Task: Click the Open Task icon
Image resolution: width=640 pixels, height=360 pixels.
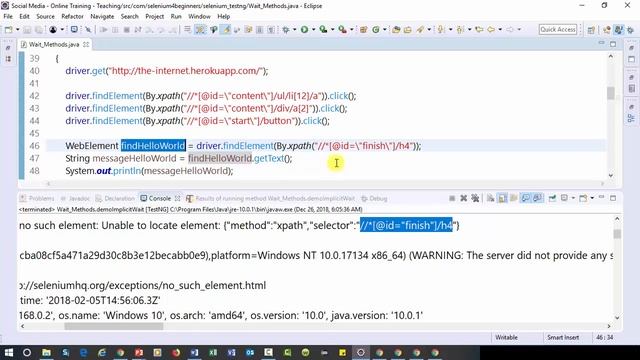Action: pyautogui.click(x=408, y=29)
